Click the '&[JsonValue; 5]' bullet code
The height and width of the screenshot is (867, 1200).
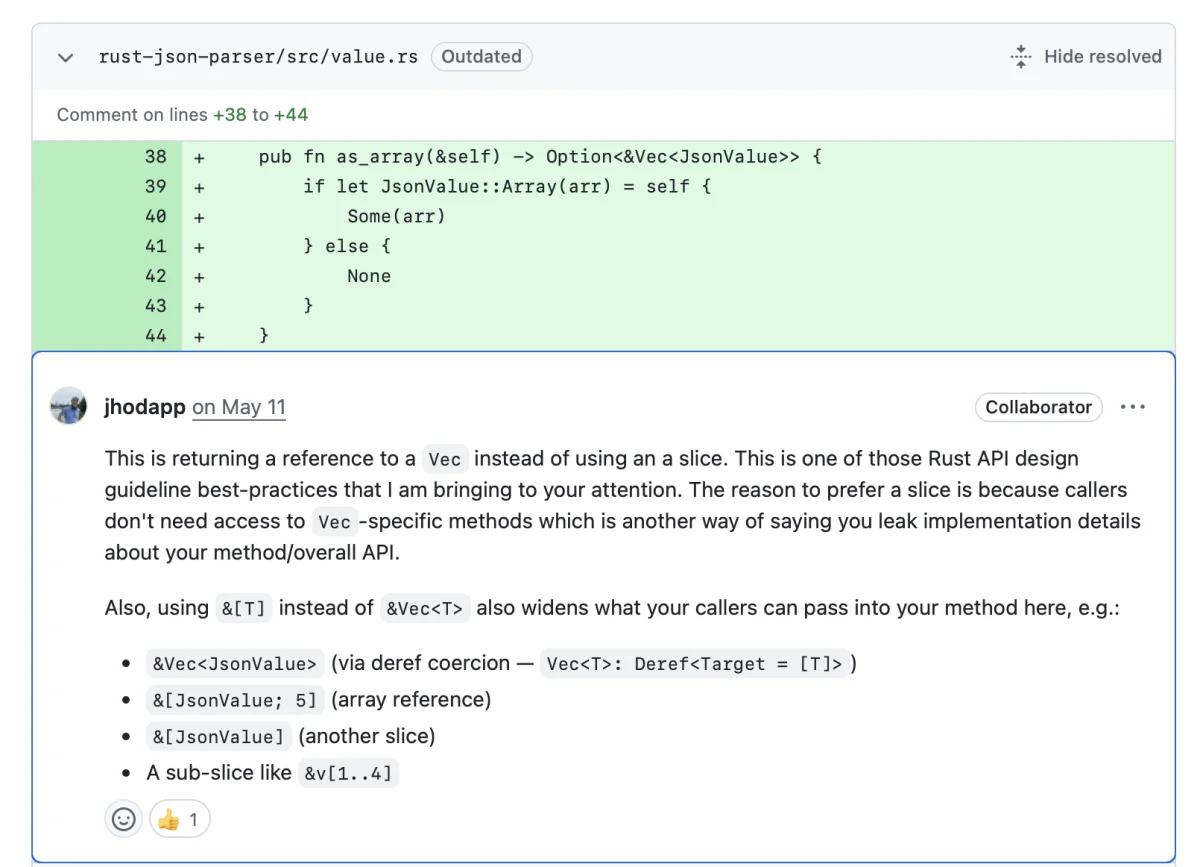point(235,701)
